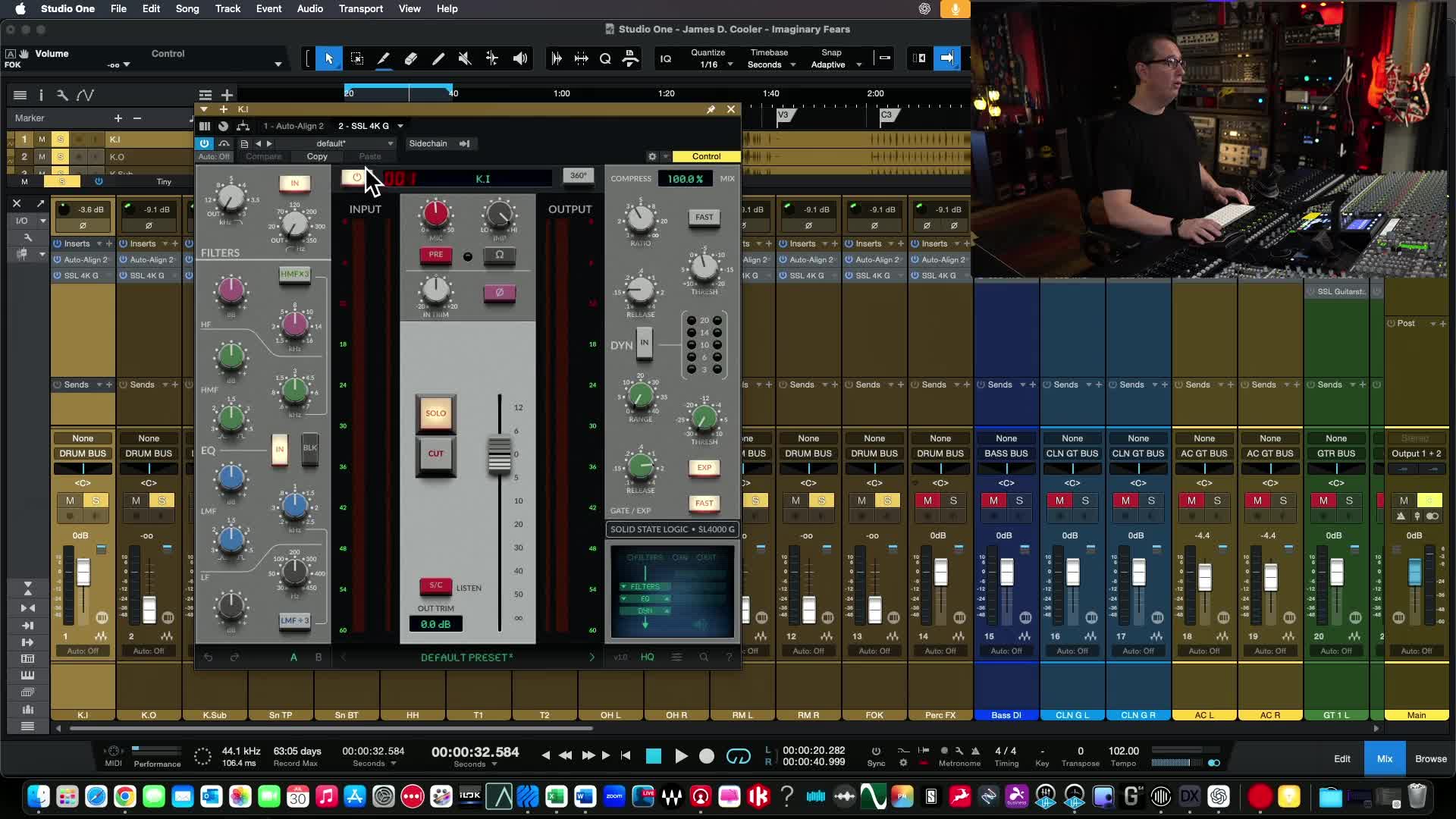
Task: Switch to the Edit view tab
Action: pyautogui.click(x=1341, y=758)
